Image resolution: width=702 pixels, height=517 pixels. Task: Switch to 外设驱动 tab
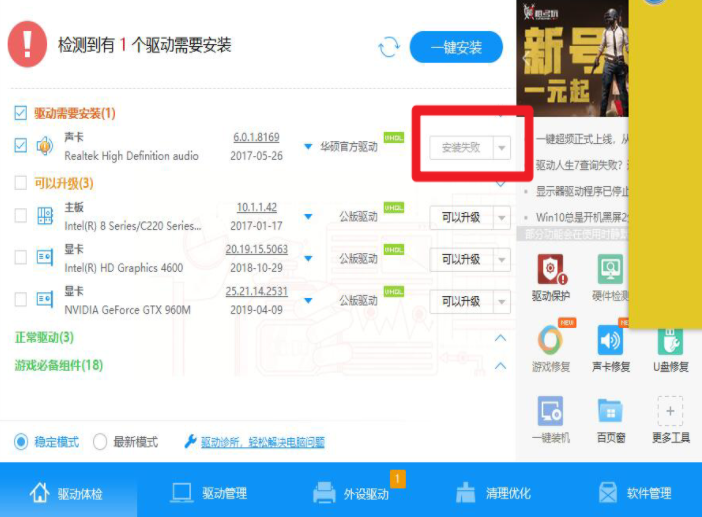(351, 493)
